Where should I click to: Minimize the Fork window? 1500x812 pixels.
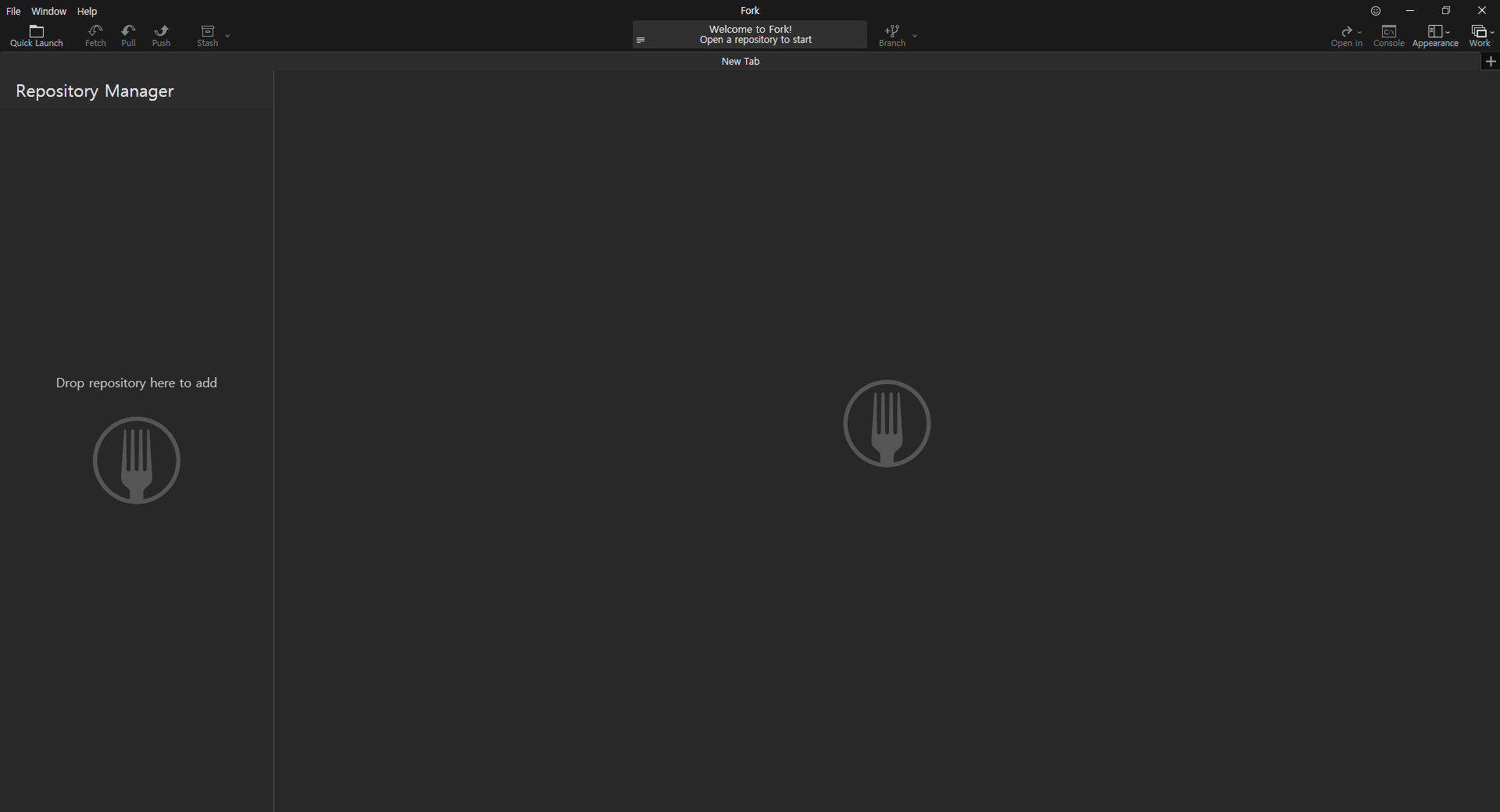pyautogui.click(x=1410, y=11)
